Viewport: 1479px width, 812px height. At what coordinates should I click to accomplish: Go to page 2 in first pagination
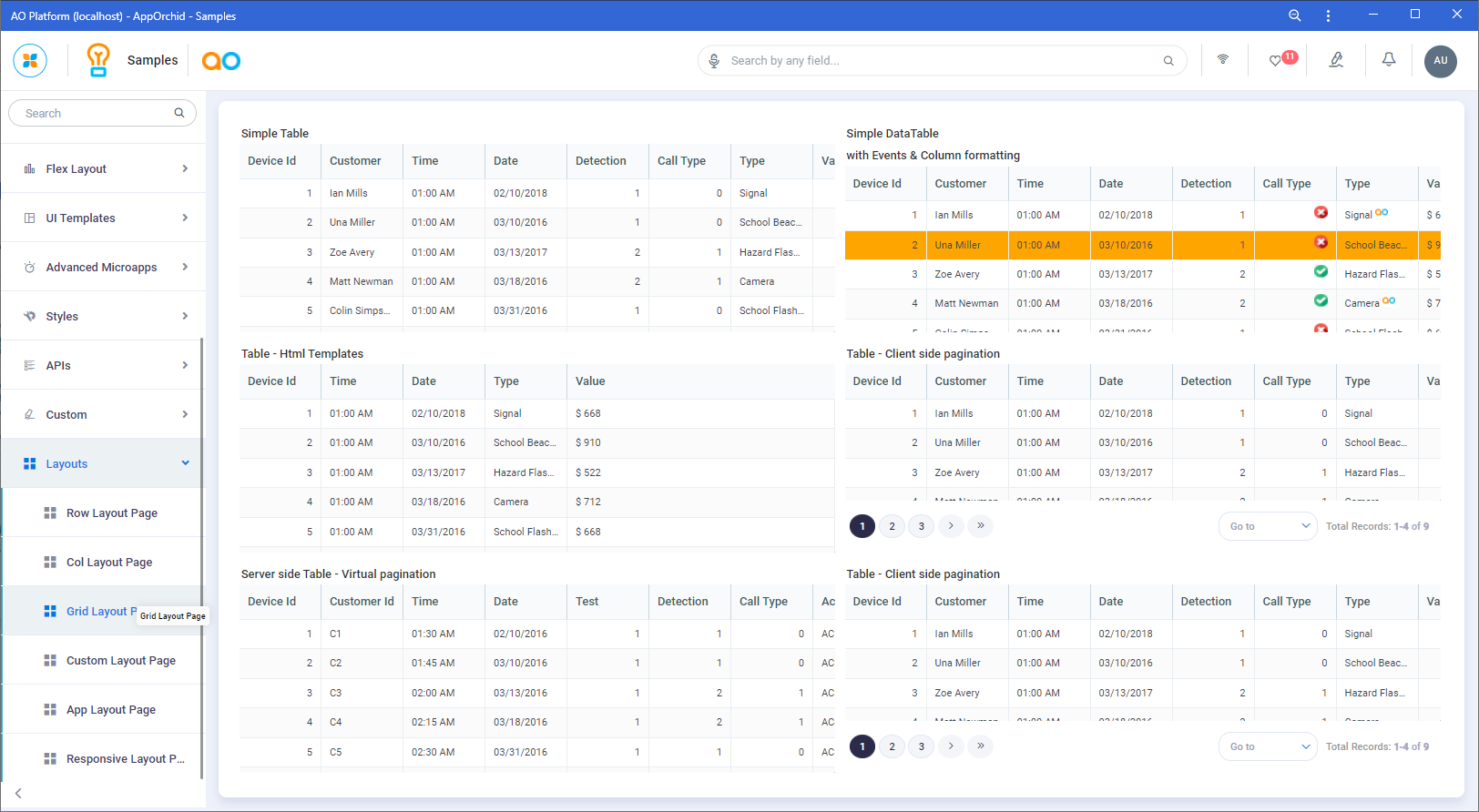pyautogui.click(x=892, y=526)
